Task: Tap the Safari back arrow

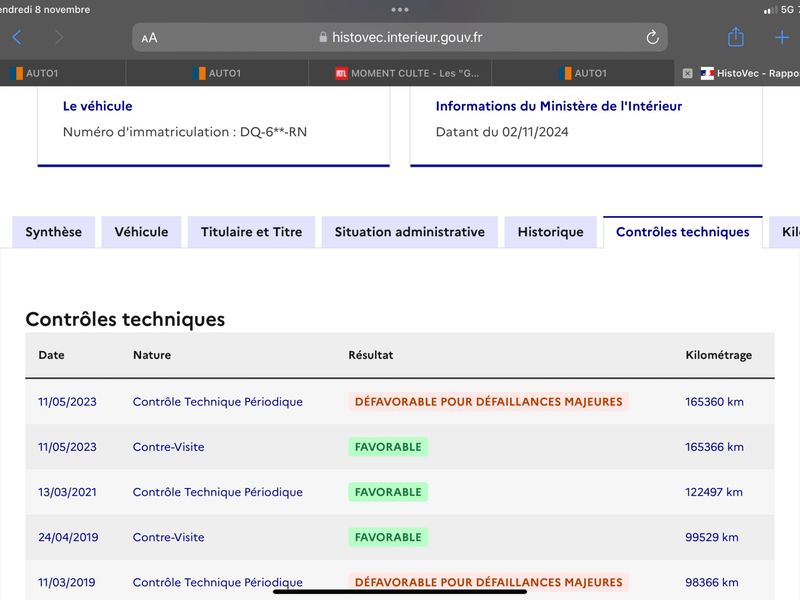Action: [x=17, y=37]
